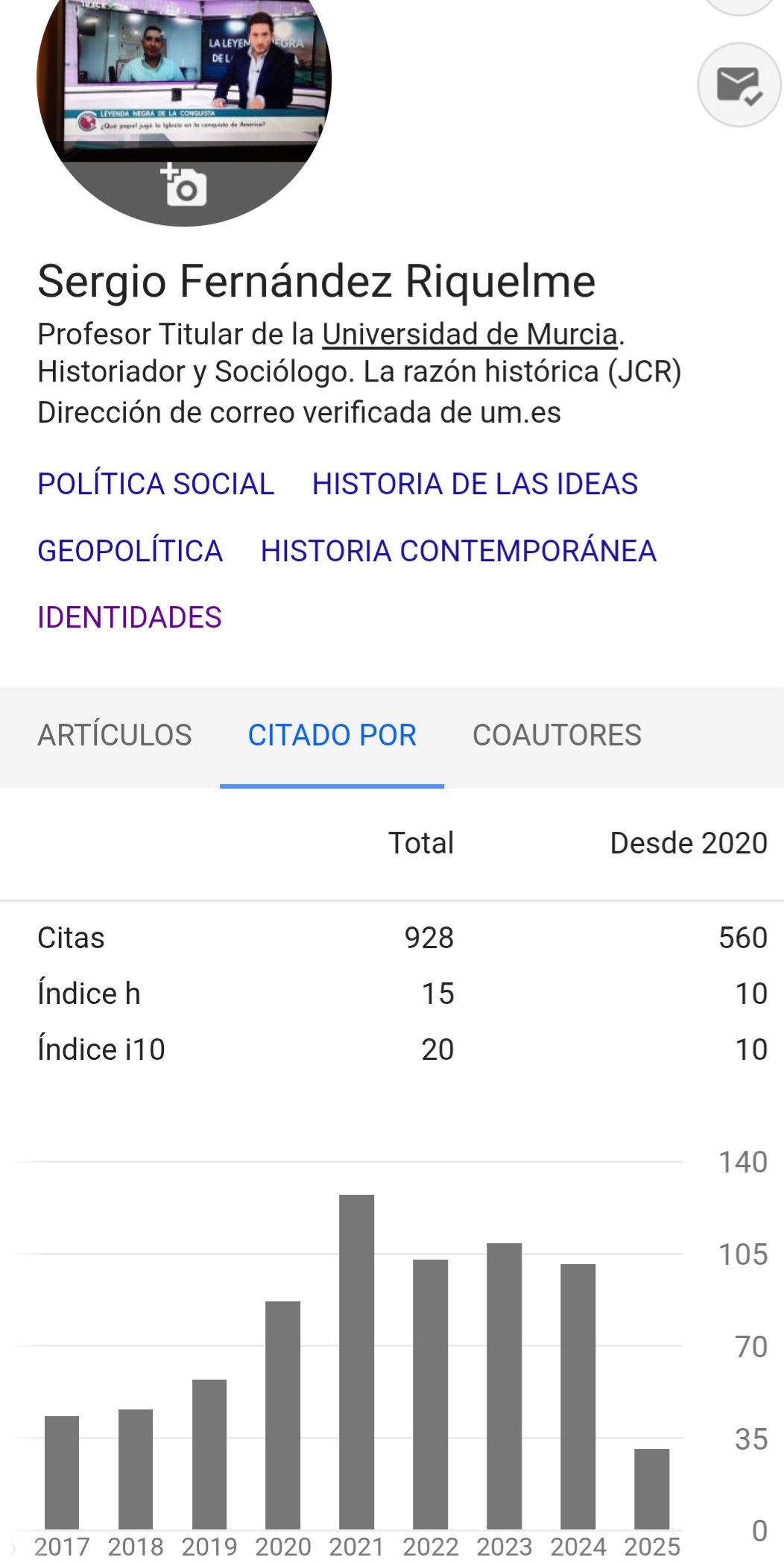
Task: Open the Universidad de Murcia link
Action: (470, 334)
